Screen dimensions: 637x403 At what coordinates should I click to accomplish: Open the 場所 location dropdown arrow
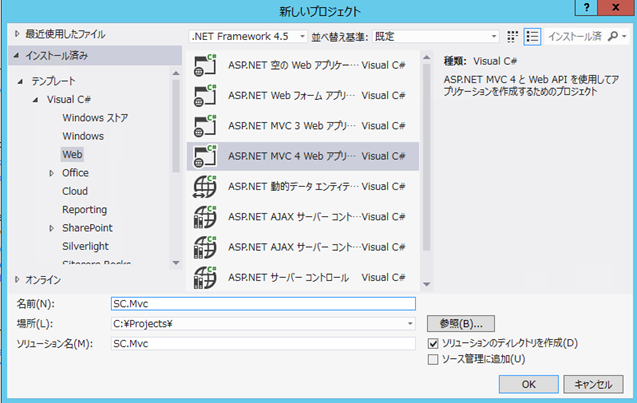(x=410, y=324)
